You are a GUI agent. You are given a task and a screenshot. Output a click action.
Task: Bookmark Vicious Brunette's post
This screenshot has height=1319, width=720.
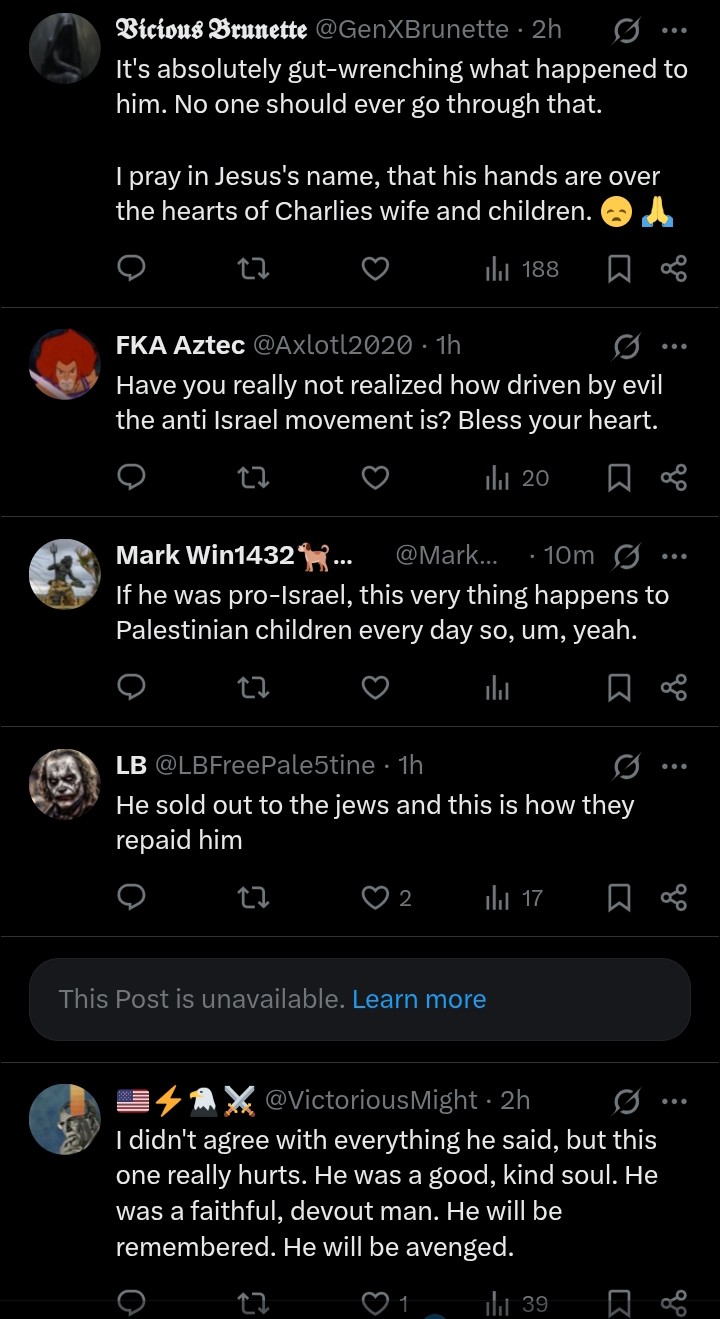pyautogui.click(x=620, y=269)
